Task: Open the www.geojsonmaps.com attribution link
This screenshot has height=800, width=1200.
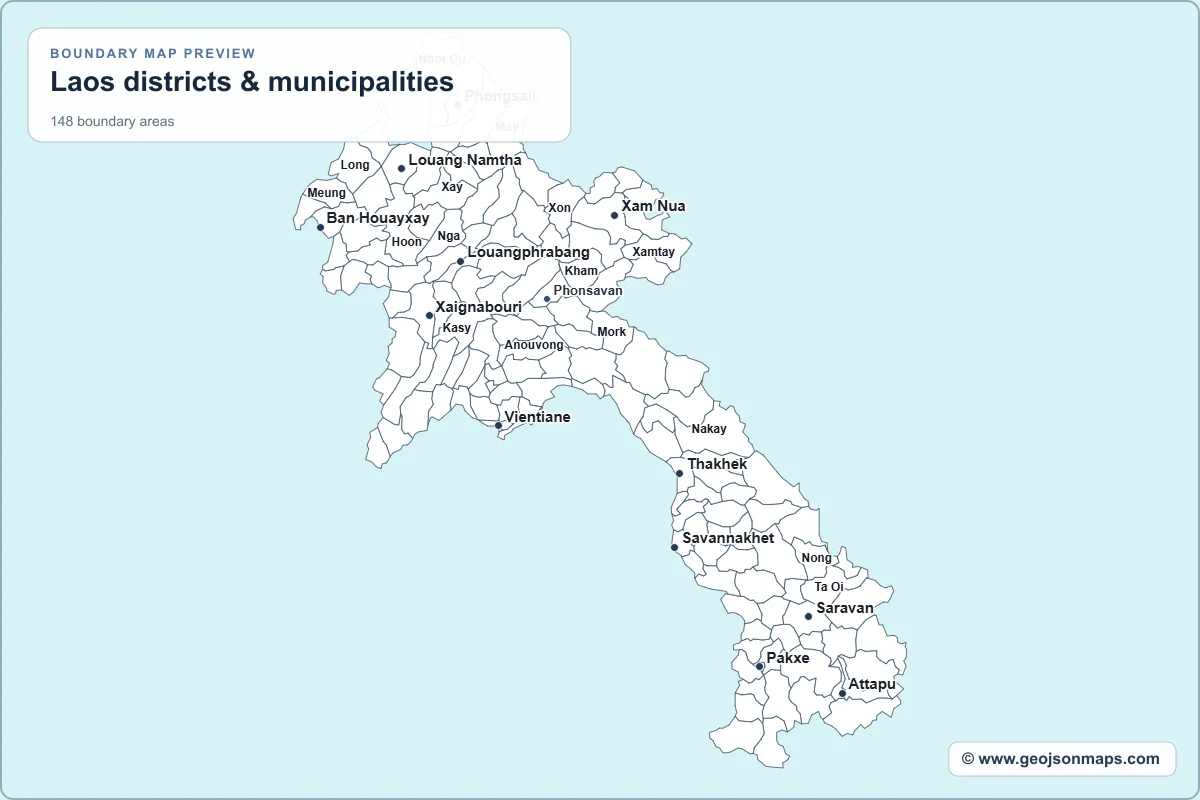Action: click(x=1062, y=759)
